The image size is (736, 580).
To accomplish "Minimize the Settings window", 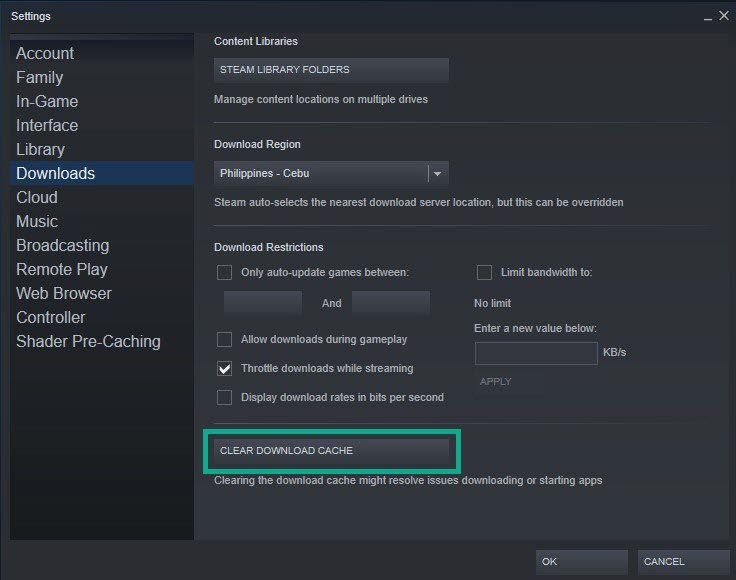I will point(708,17).
